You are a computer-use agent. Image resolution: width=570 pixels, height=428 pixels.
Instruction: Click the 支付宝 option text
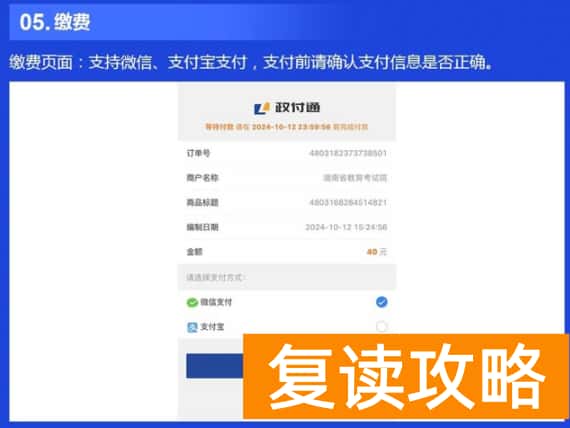[x=212, y=327]
